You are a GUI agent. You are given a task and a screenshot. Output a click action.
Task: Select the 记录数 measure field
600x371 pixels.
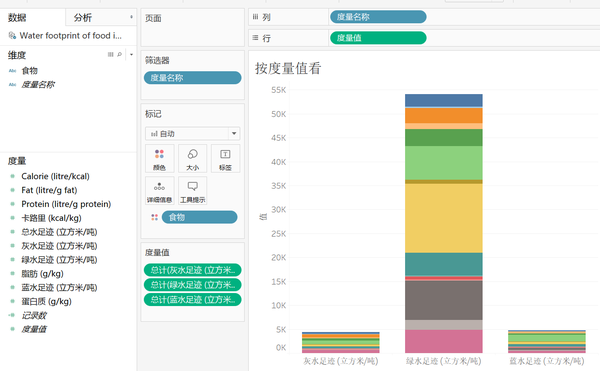pyautogui.click(x=34, y=315)
